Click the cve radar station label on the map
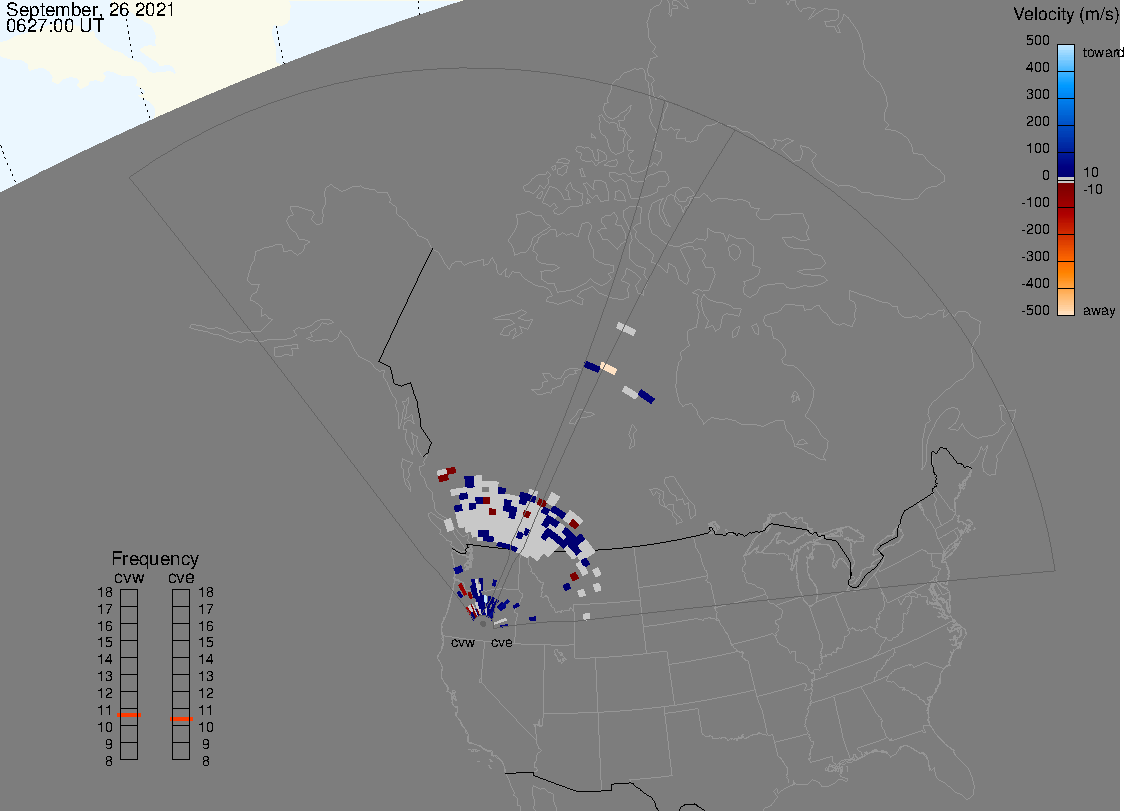This screenshot has width=1124, height=811. (x=501, y=642)
